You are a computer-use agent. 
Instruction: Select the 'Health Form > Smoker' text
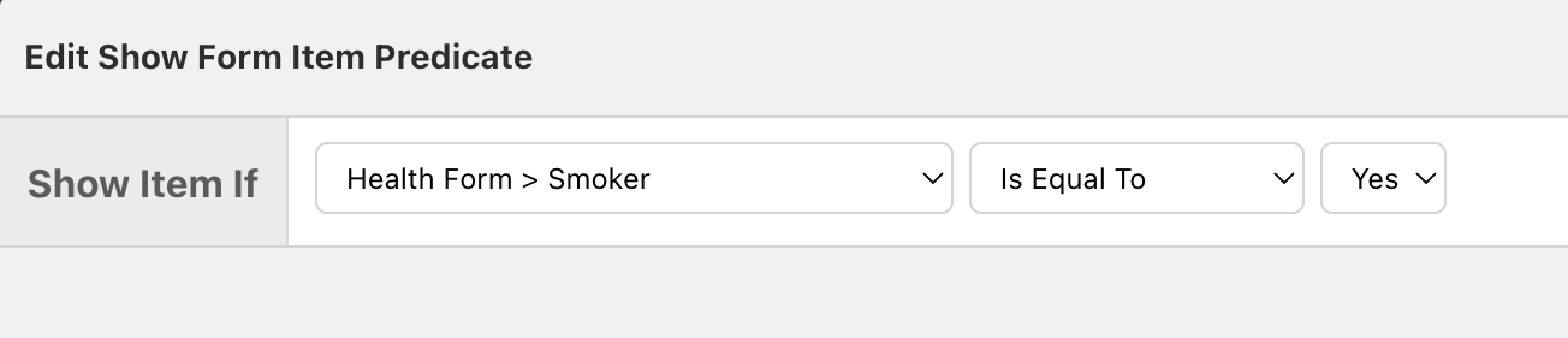[498, 179]
